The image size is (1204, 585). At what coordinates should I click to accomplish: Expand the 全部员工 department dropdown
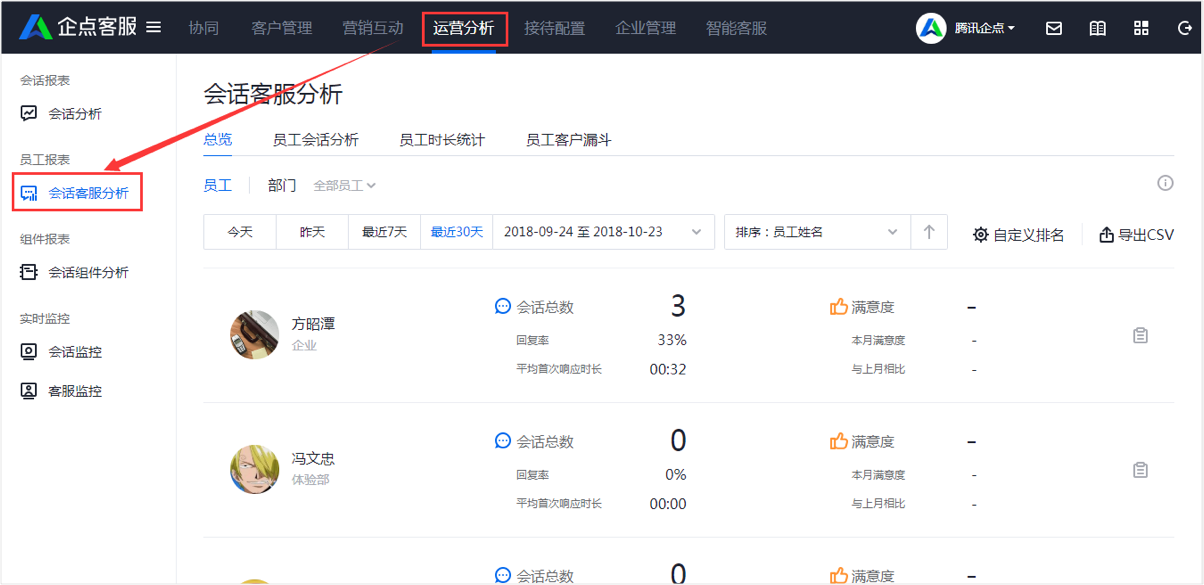click(344, 184)
